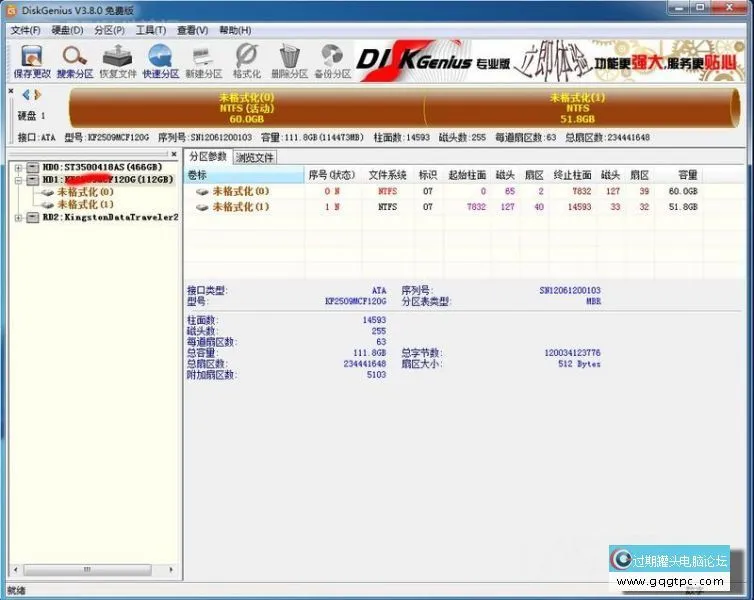Go to previous disk with left arrow

(26, 95)
